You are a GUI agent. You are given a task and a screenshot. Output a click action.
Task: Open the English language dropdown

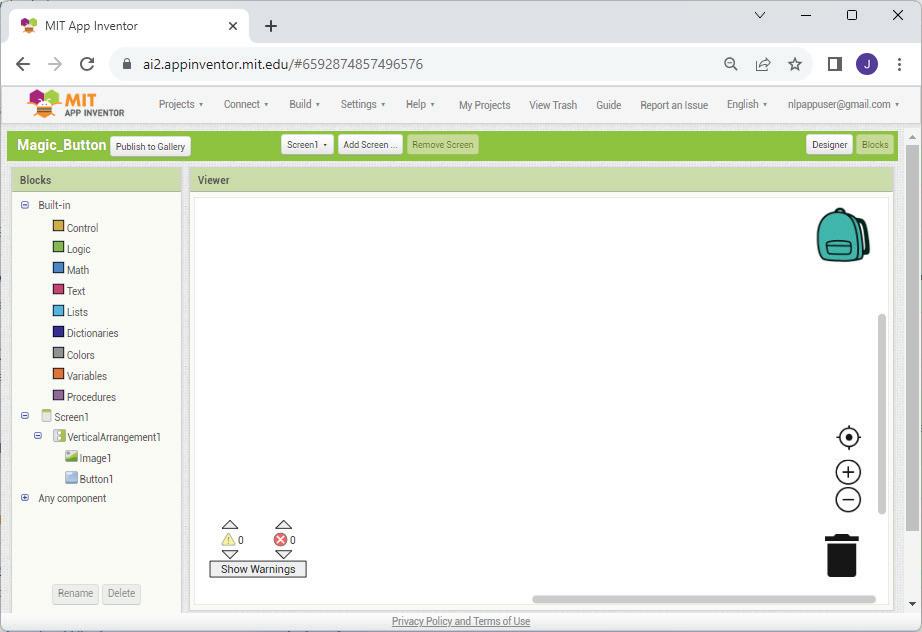[x=747, y=104]
